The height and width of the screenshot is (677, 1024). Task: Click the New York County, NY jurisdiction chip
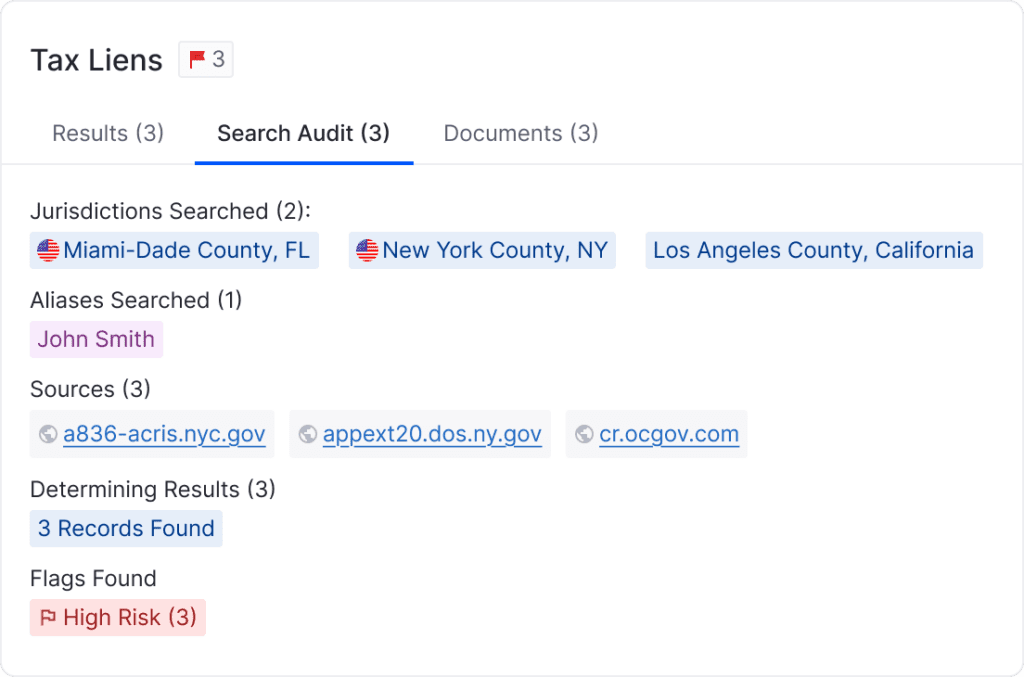(482, 250)
